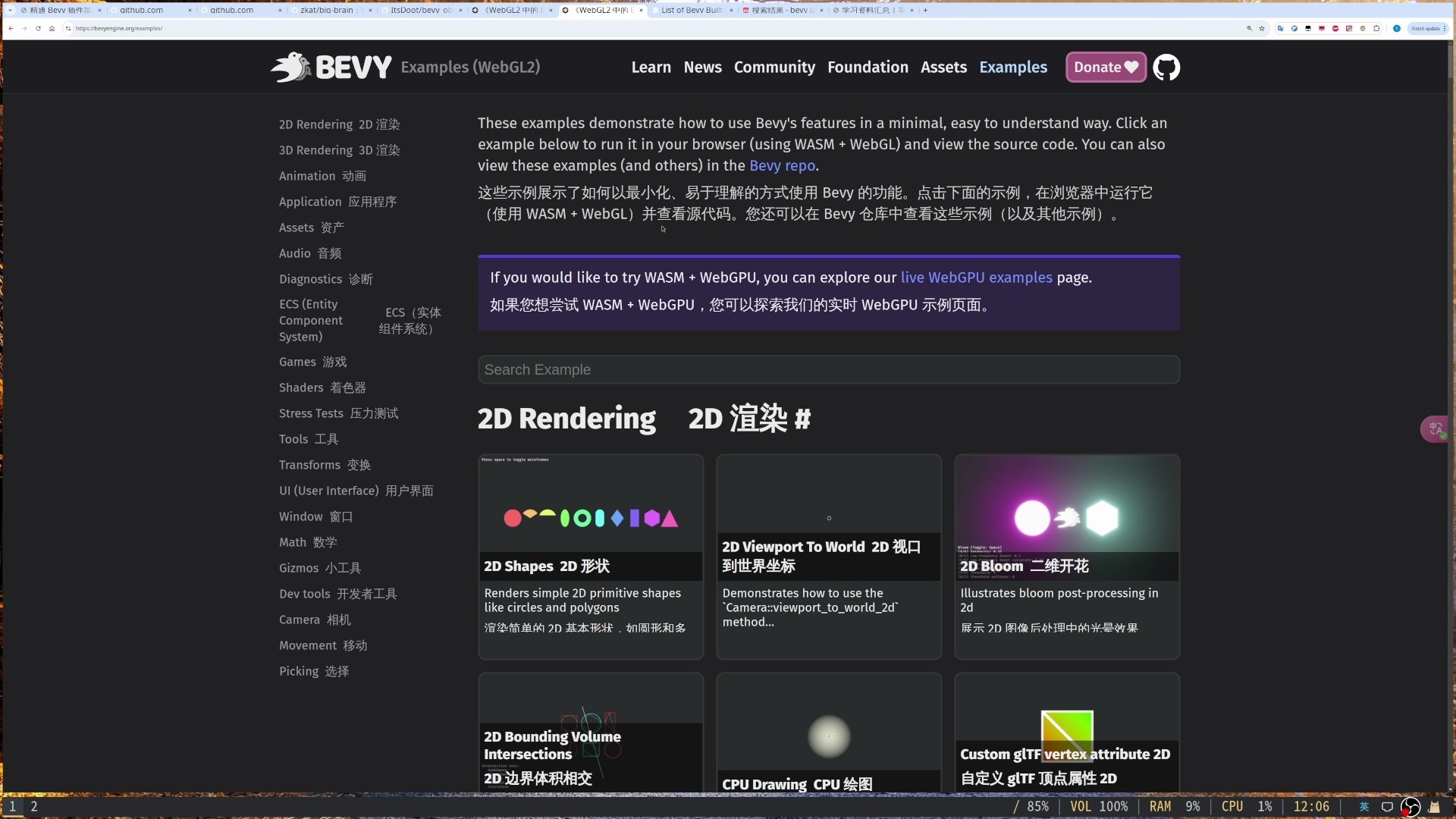1456x819 pixels.
Task: Open the GitHub octocat icon in header
Action: [1166, 67]
